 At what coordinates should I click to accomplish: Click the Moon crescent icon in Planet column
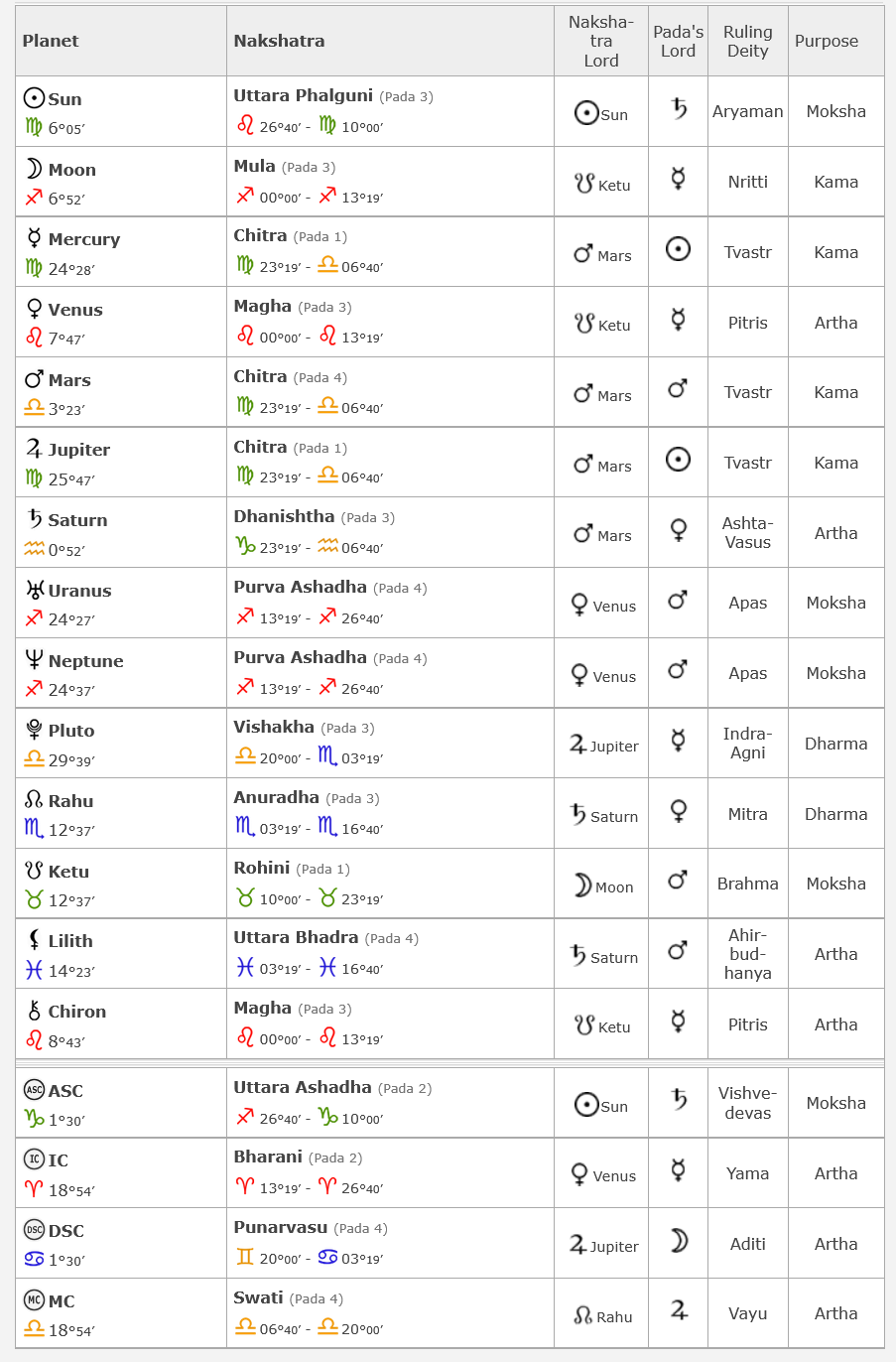[34, 169]
